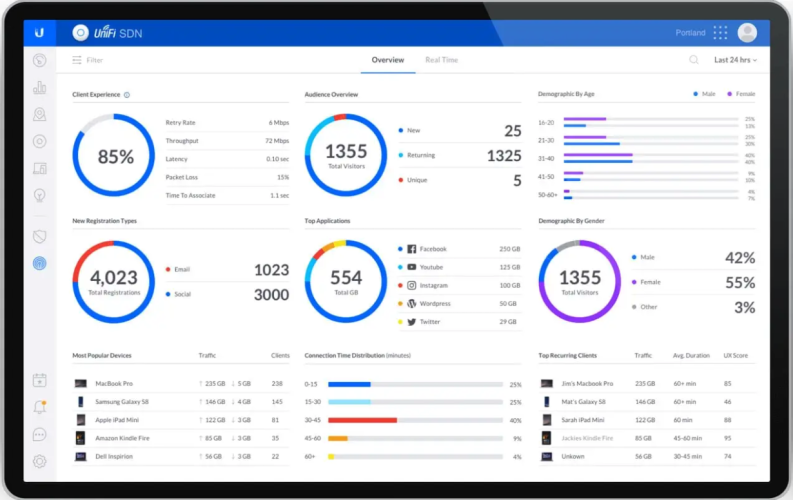Open the Portland site selector

[x=690, y=33]
